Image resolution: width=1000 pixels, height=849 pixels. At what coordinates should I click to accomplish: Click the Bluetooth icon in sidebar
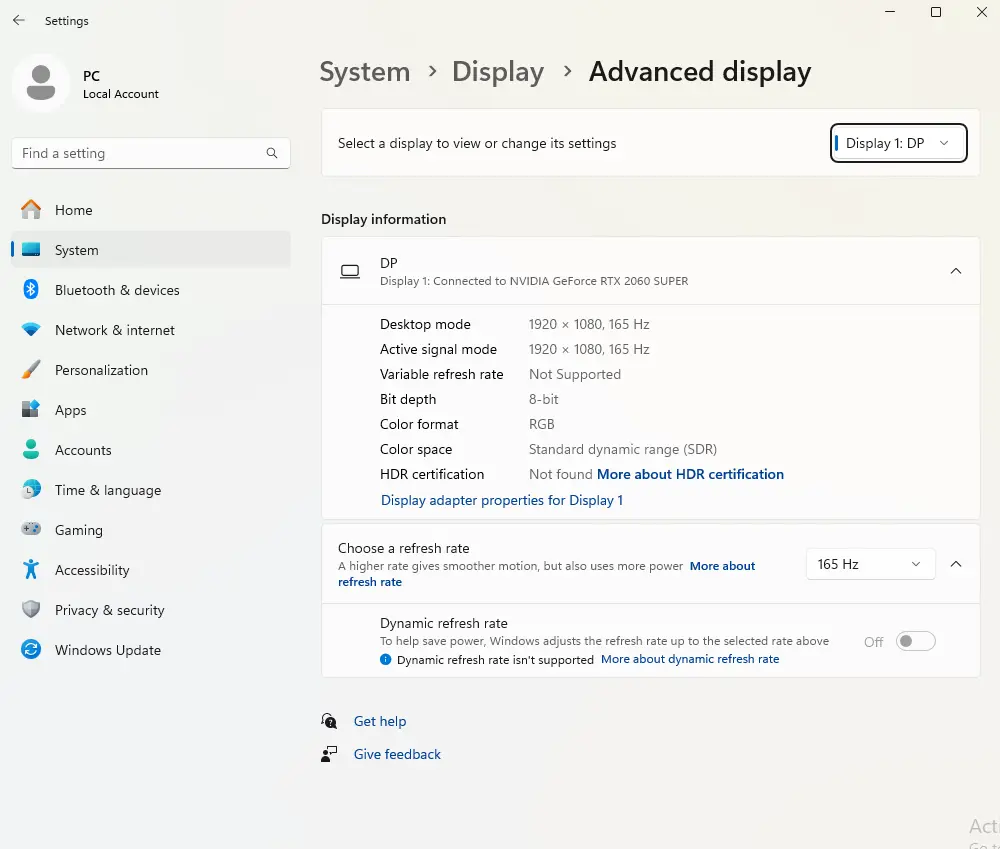click(x=31, y=290)
